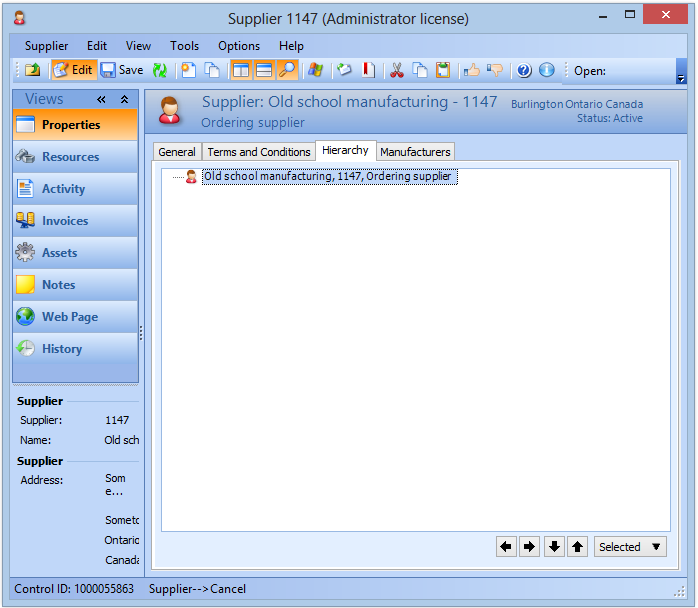Open the Notes view
The width and height of the screenshot is (698, 608).
[x=75, y=285]
